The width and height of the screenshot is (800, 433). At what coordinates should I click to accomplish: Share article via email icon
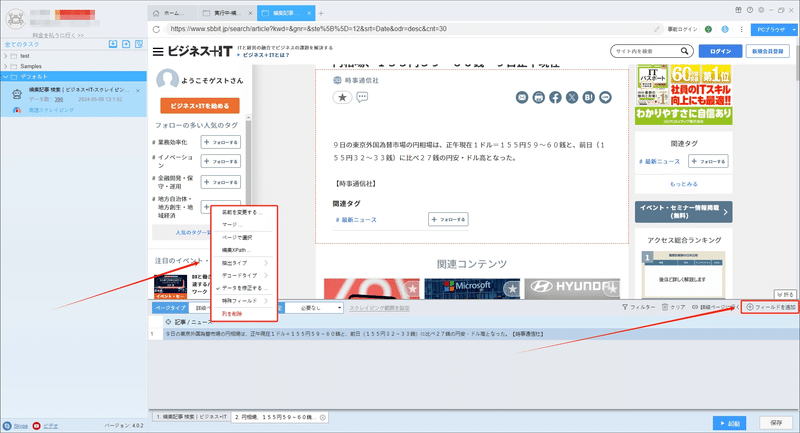coord(522,97)
